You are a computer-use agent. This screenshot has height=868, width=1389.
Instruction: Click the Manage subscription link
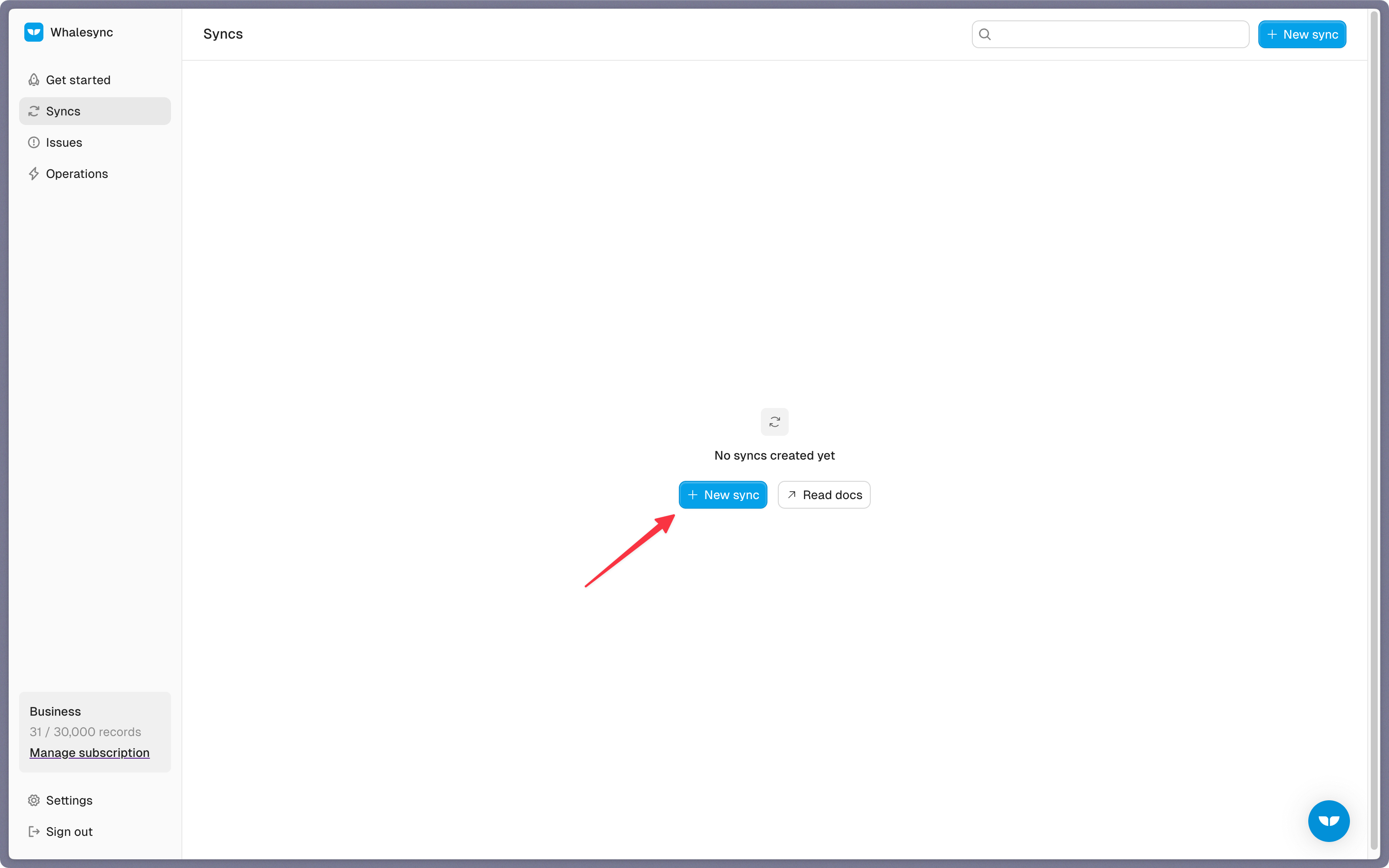[x=89, y=752]
